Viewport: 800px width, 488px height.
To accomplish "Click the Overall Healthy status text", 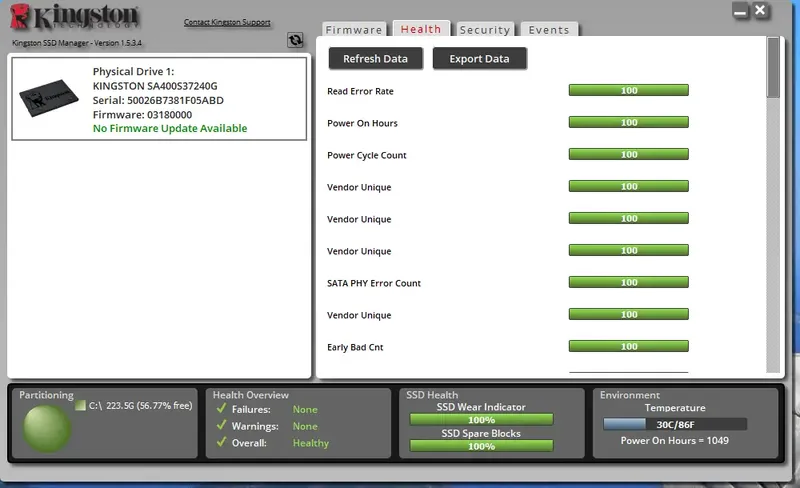I will pos(311,443).
